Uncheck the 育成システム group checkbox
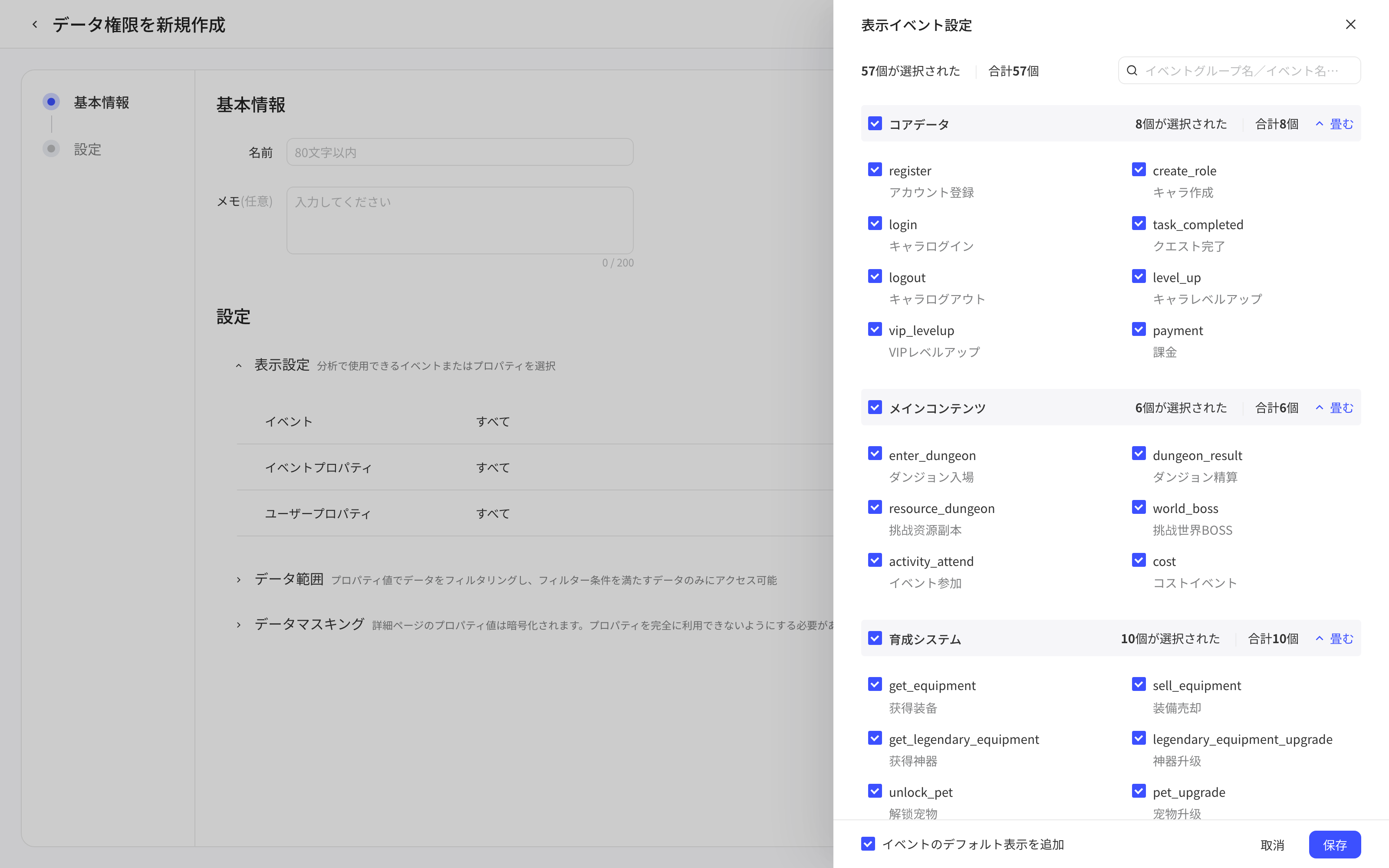Image resolution: width=1389 pixels, height=868 pixels. (x=875, y=638)
